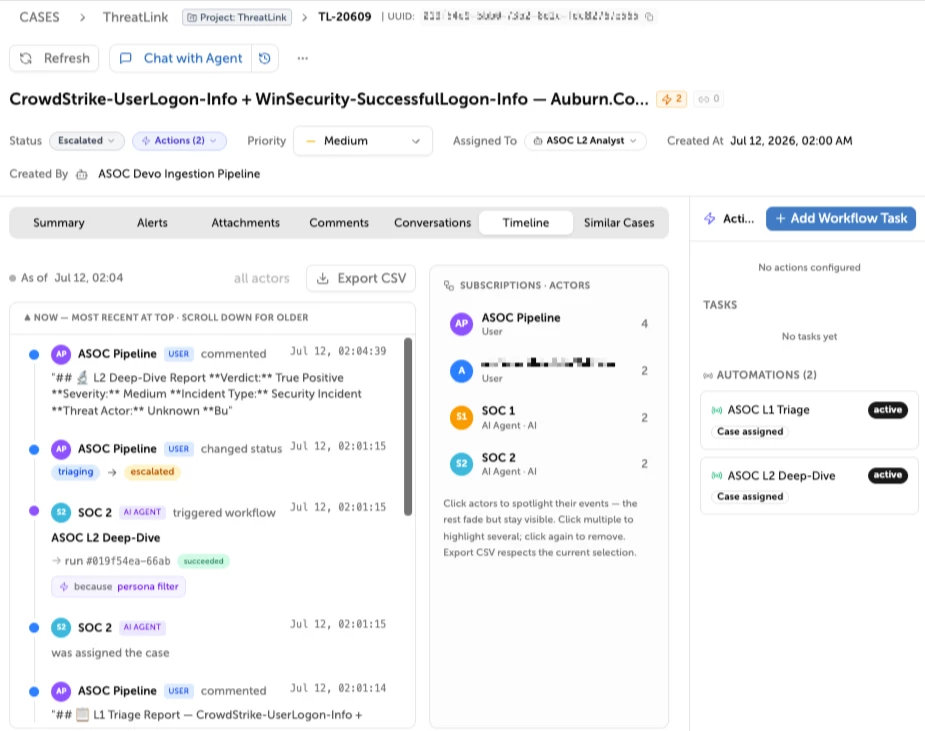This screenshot has height=731, width=925.
Task: Click the Add Workflow Task button
Action: [x=841, y=218]
